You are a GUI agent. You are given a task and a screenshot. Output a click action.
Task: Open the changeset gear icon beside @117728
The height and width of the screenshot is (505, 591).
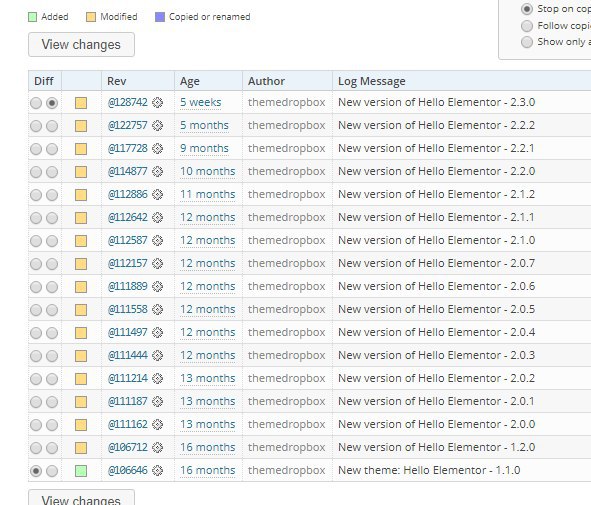(158, 148)
